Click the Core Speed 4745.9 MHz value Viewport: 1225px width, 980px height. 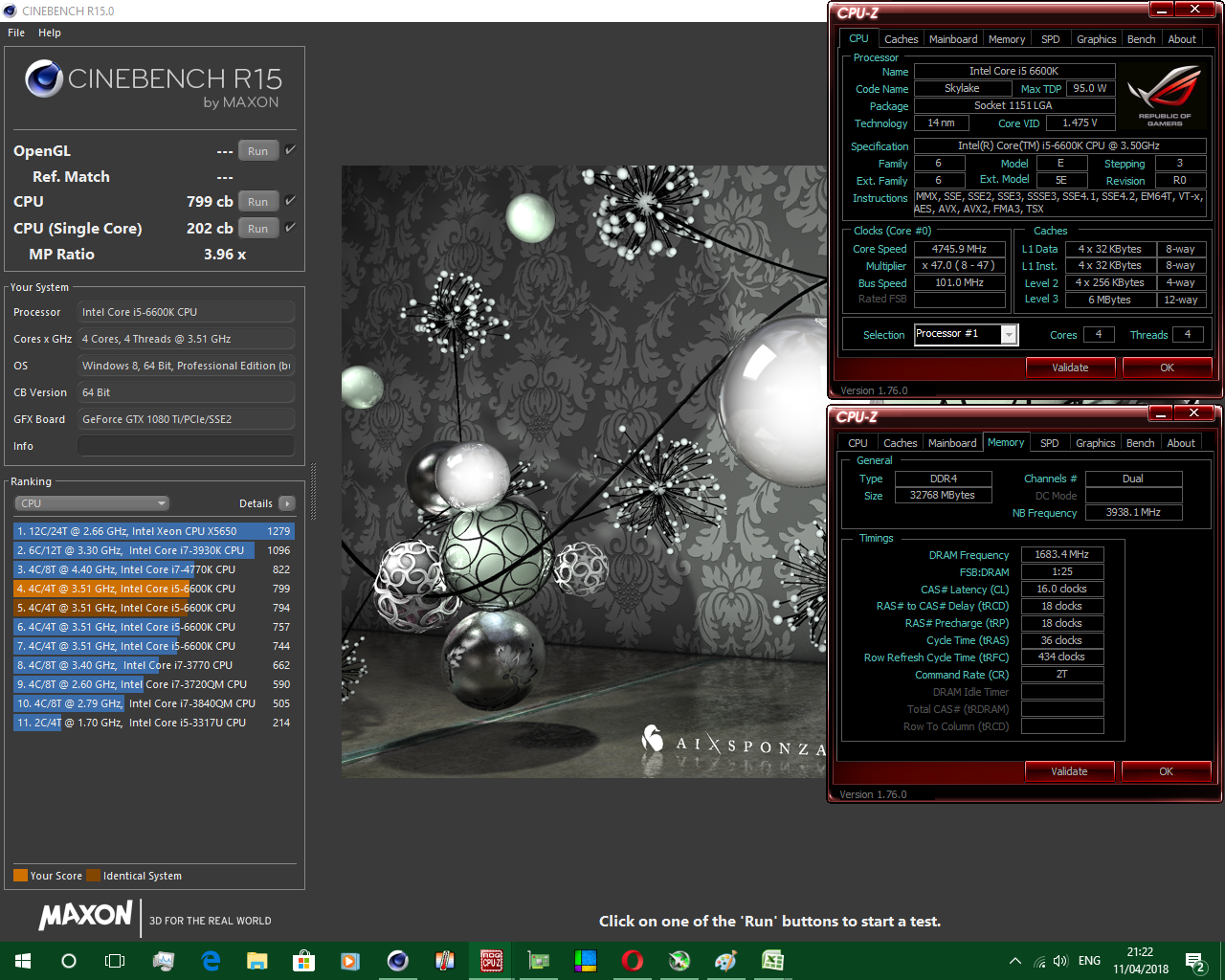[x=959, y=249]
